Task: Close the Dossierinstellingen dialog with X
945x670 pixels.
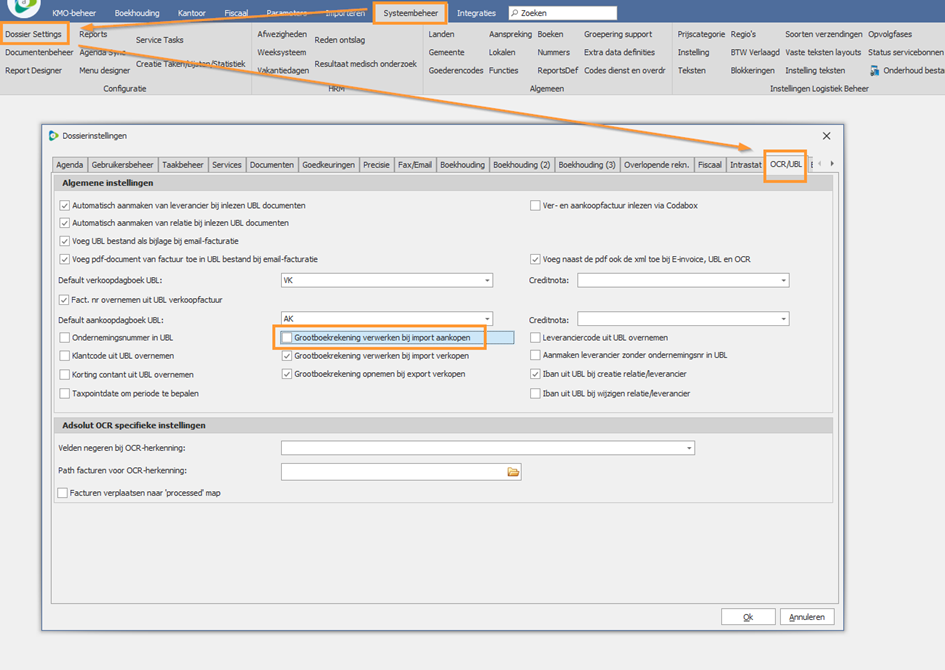Action: pyautogui.click(x=826, y=135)
